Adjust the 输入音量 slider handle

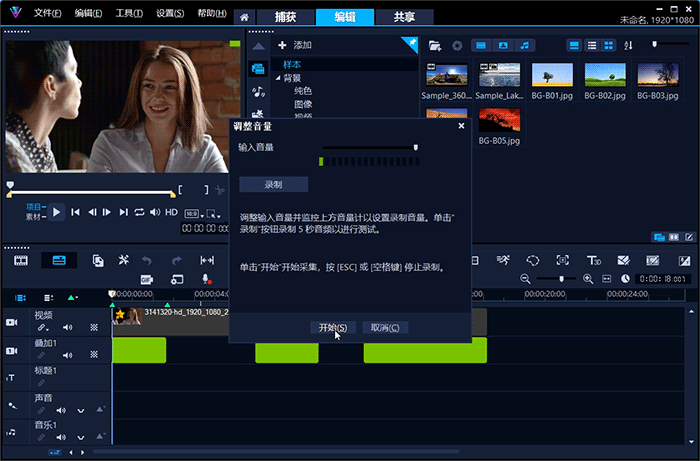[x=416, y=147]
